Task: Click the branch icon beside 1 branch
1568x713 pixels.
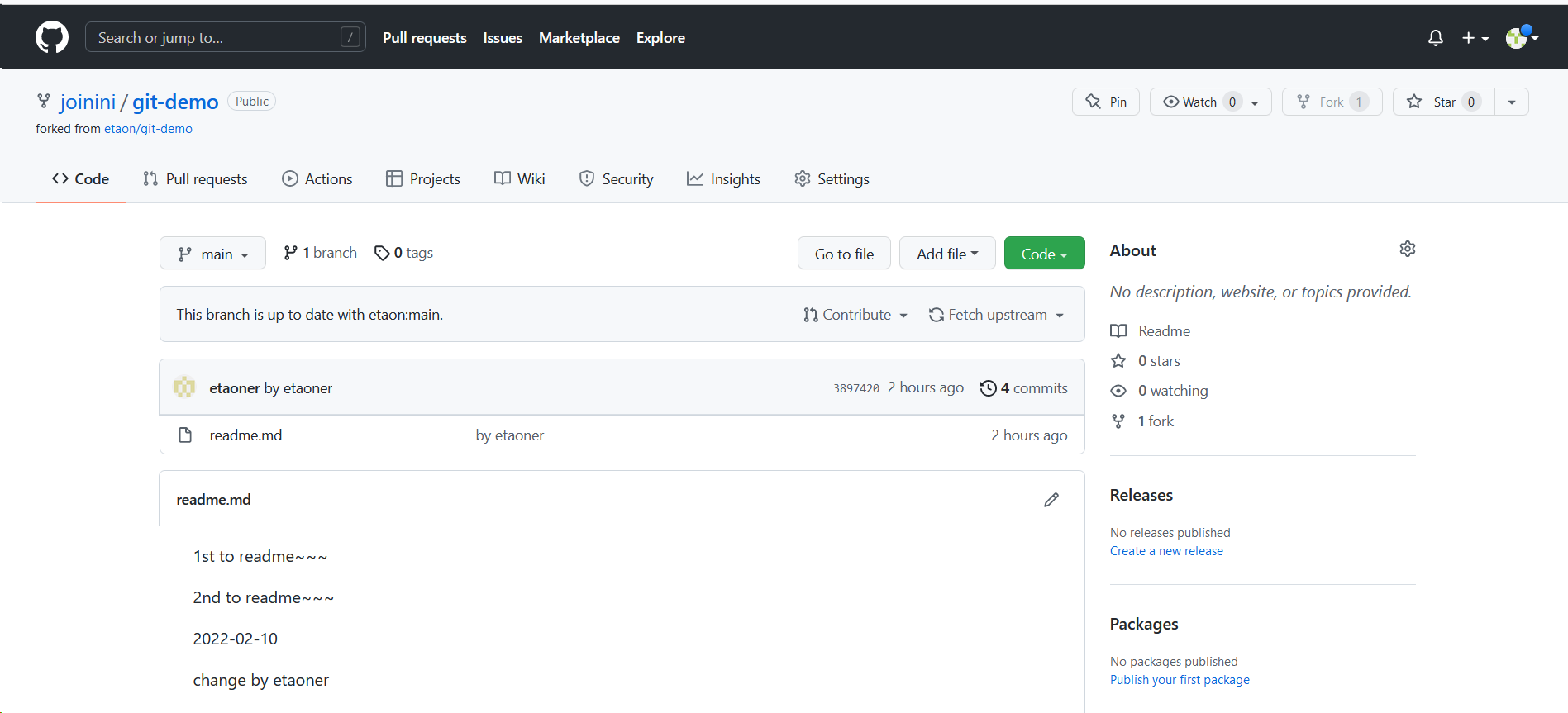Action: tap(290, 253)
